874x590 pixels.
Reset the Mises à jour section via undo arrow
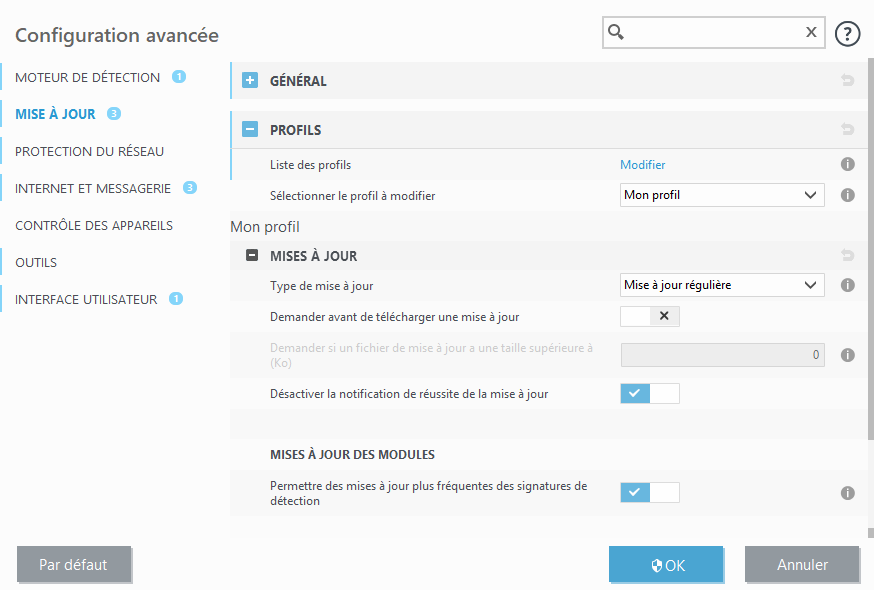(848, 256)
